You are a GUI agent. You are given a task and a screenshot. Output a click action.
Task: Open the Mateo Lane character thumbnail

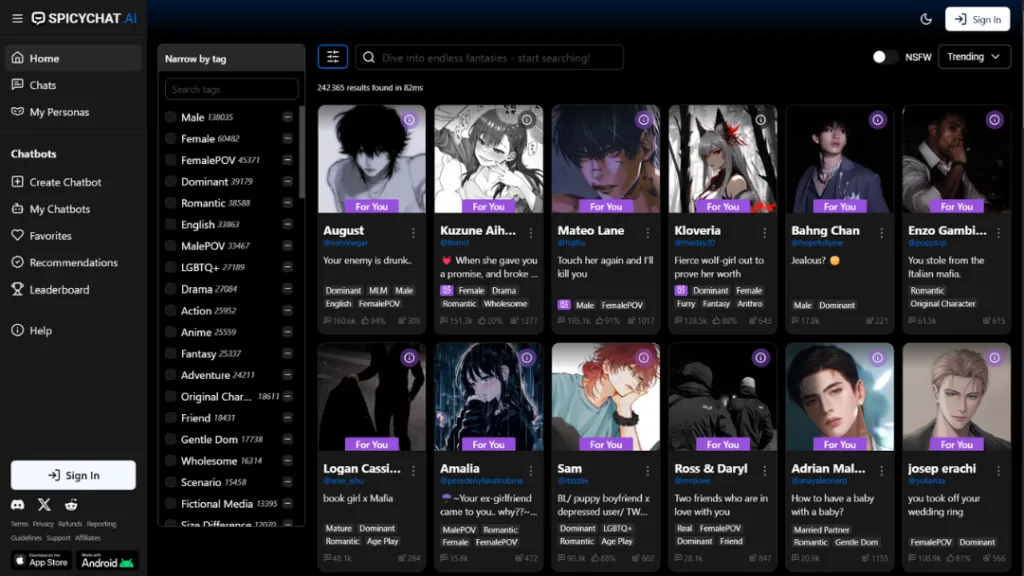tap(605, 159)
